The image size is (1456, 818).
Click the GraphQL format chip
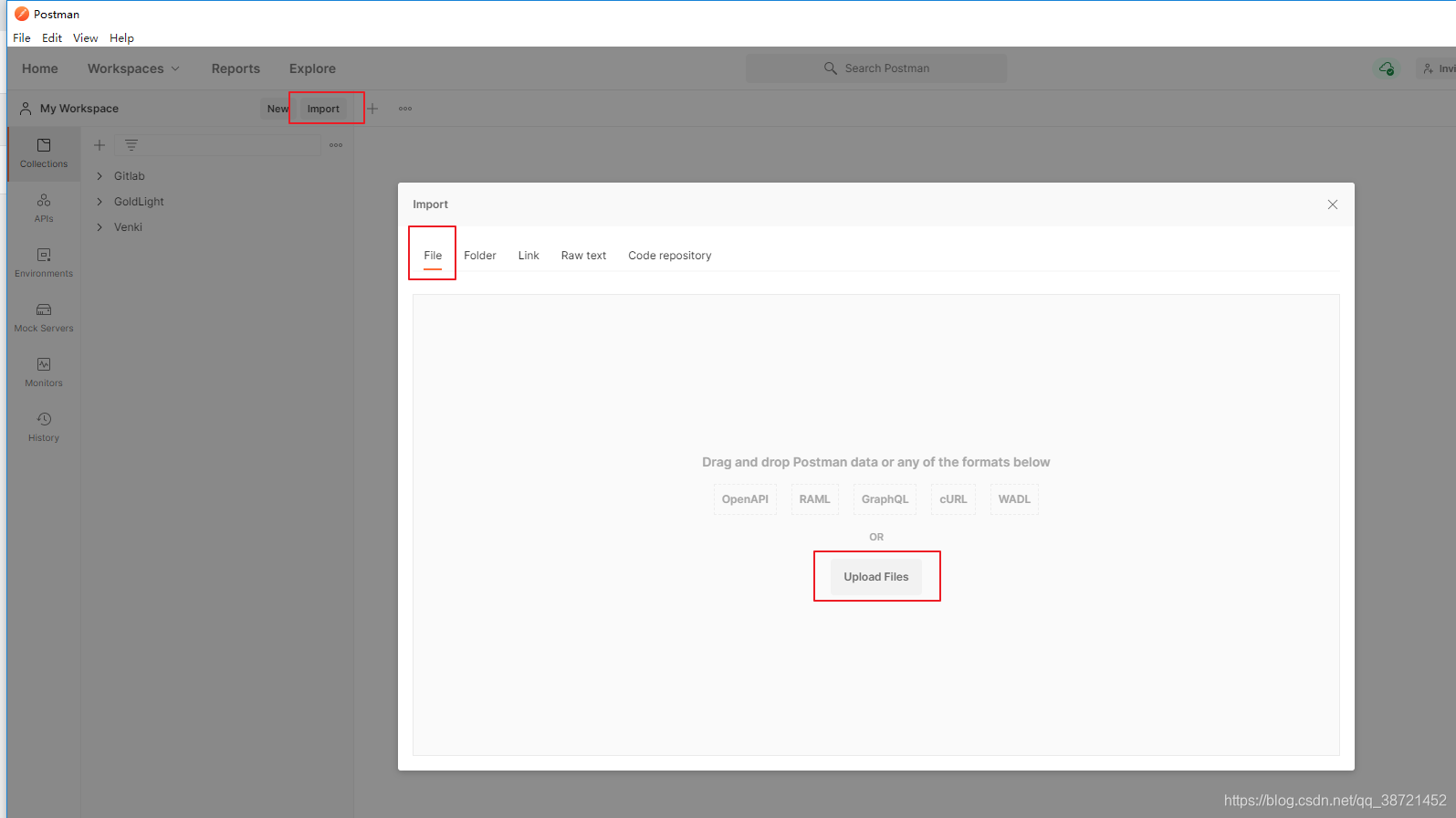[x=885, y=499]
